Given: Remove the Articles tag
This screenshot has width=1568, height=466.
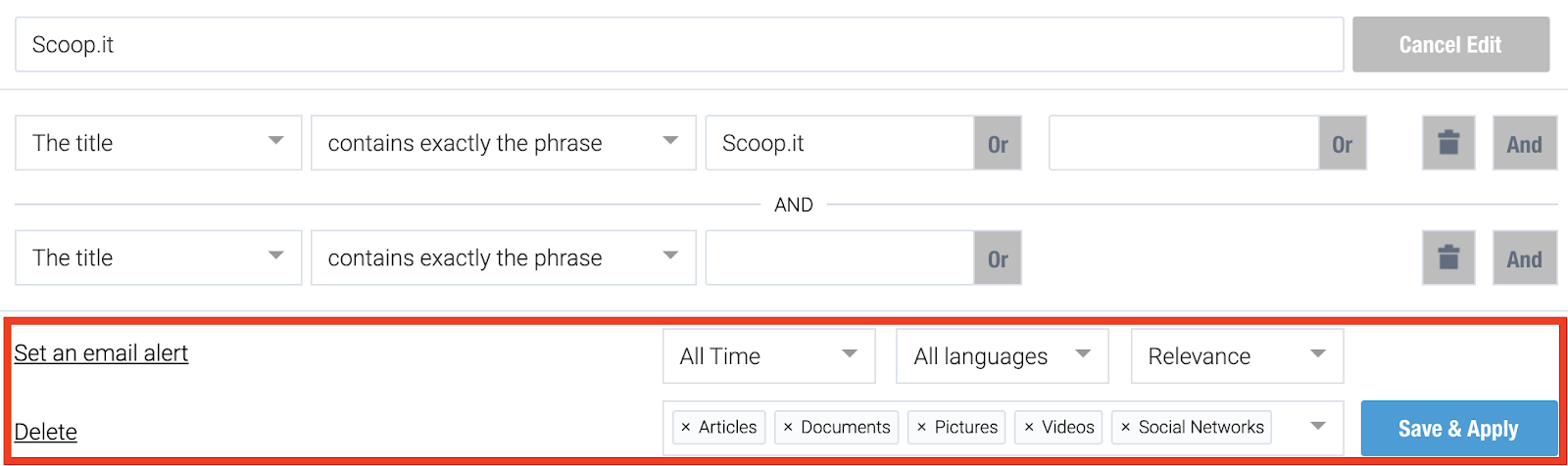Looking at the screenshot, I should tap(686, 427).
